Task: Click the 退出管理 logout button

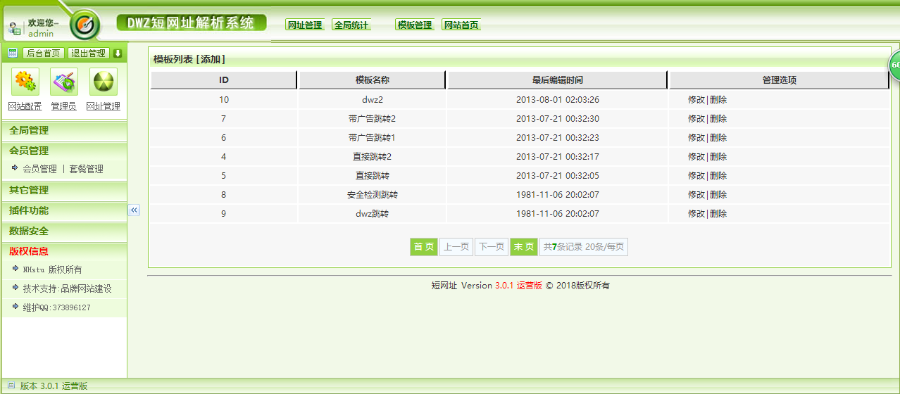Action: (88, 53)
